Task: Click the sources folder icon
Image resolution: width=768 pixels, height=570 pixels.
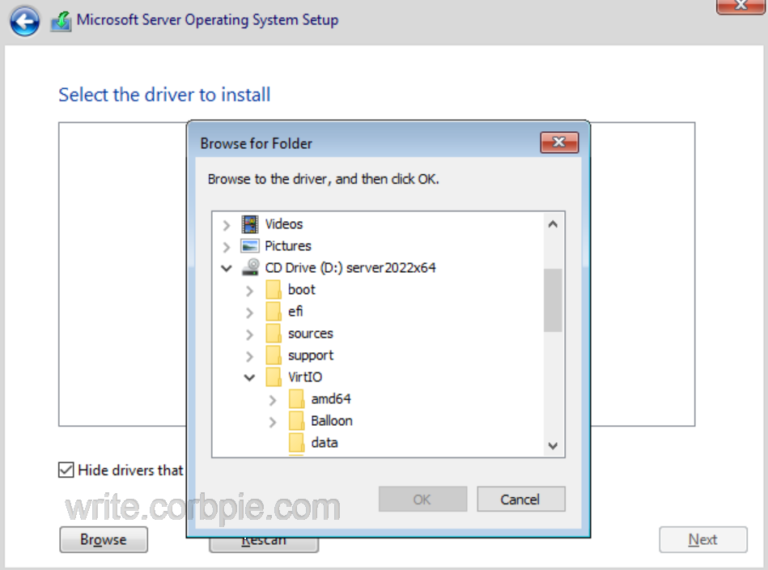Action: tap(273, 333)
